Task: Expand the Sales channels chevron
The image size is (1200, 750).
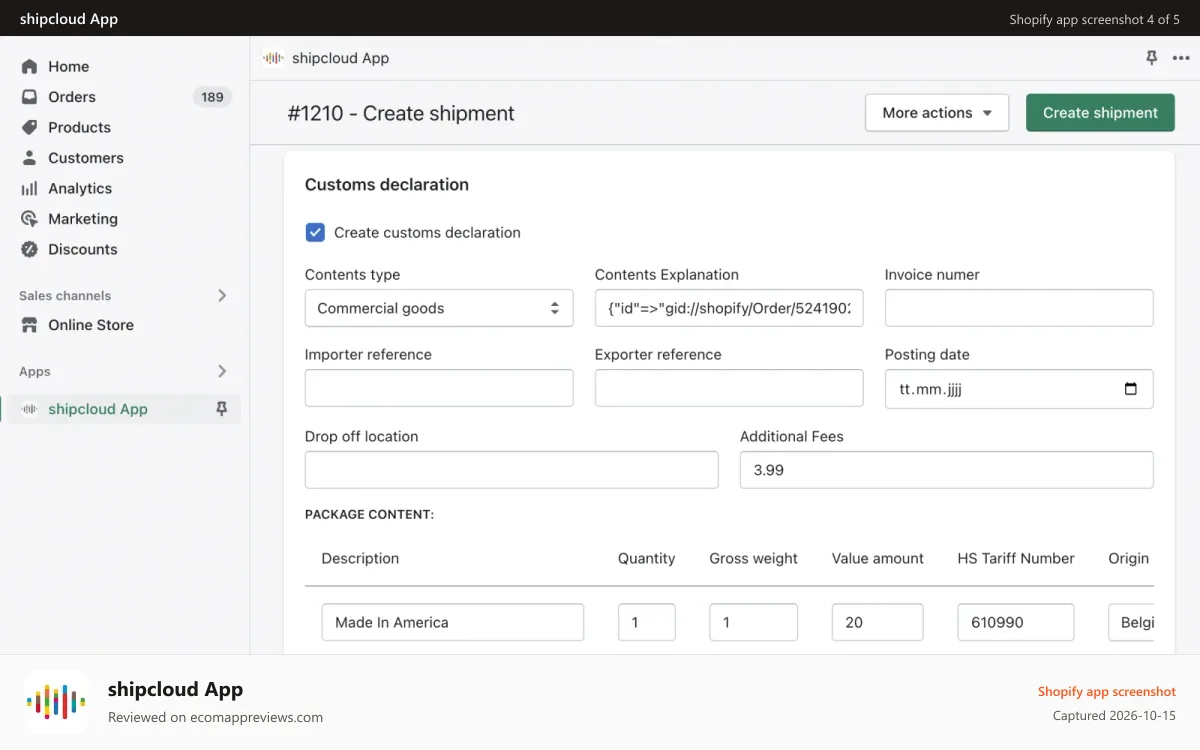Action: (222, 296)
